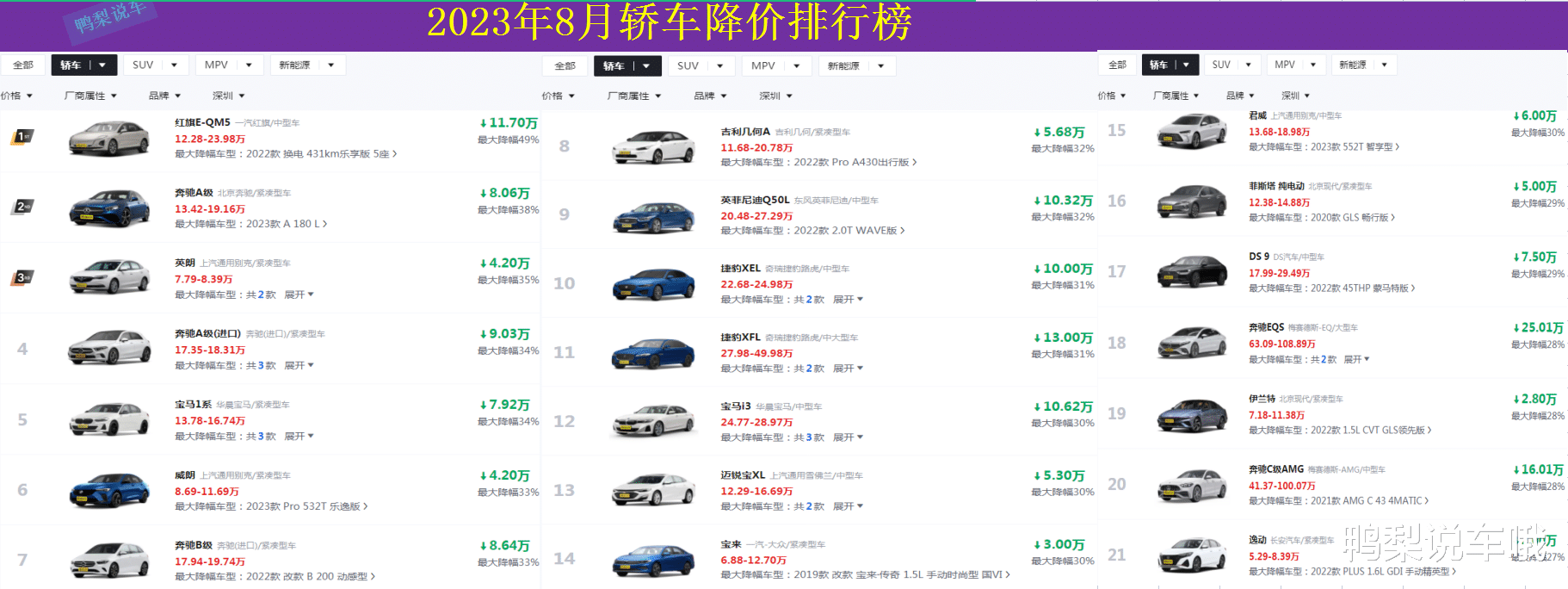Open the 威朗 blue car thumbnail
Screen dimensions: 1568x589
(x=109, y=490)
